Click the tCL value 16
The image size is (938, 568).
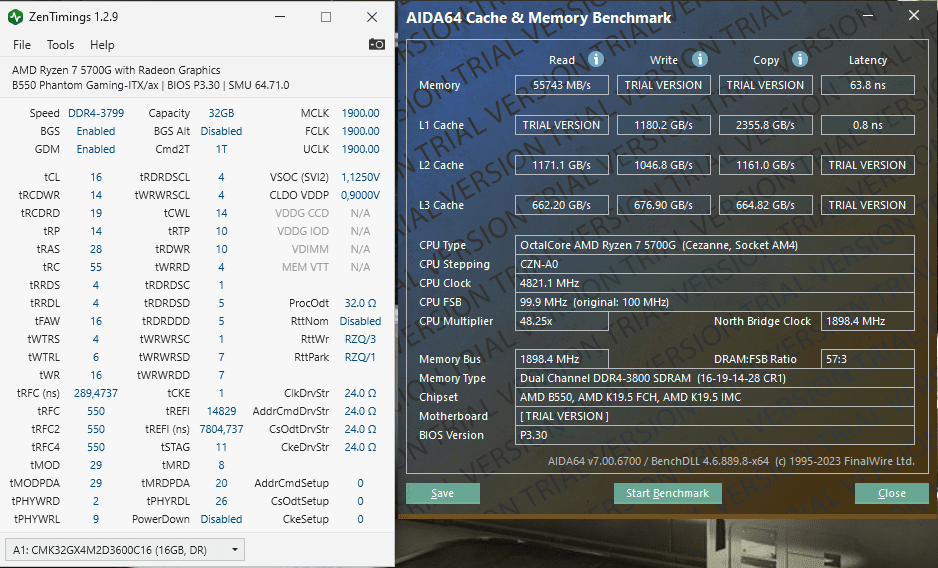pos(96,177)
